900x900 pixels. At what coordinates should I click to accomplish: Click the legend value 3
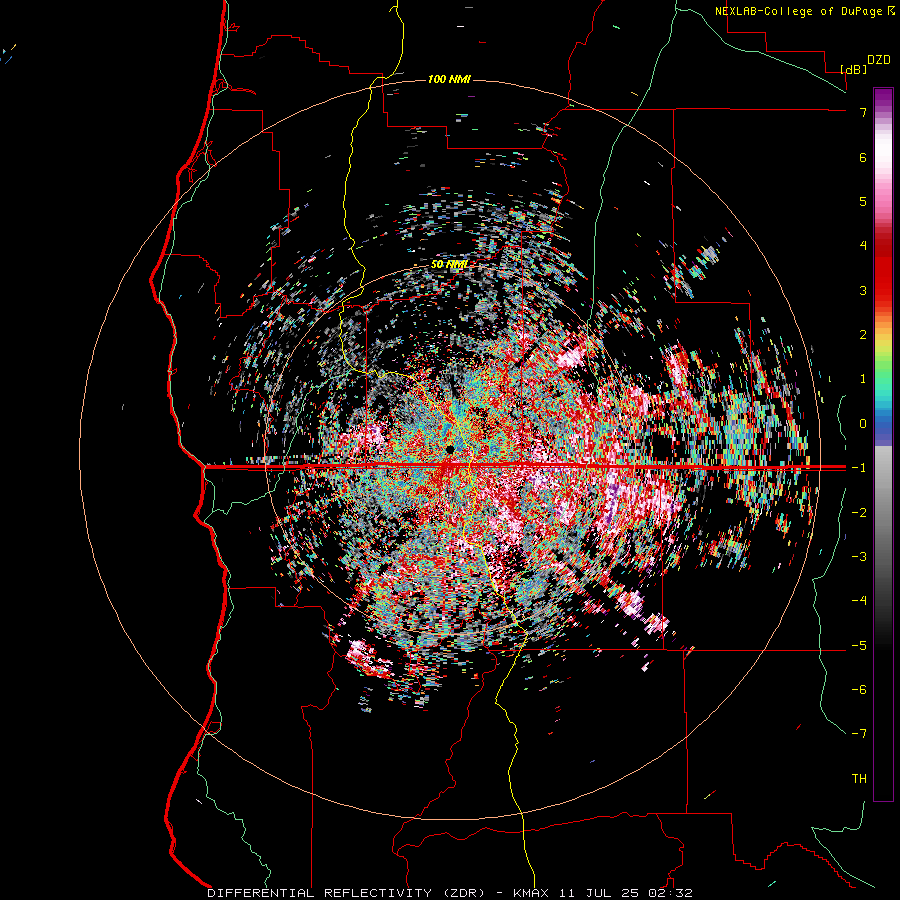coord(863,290)
